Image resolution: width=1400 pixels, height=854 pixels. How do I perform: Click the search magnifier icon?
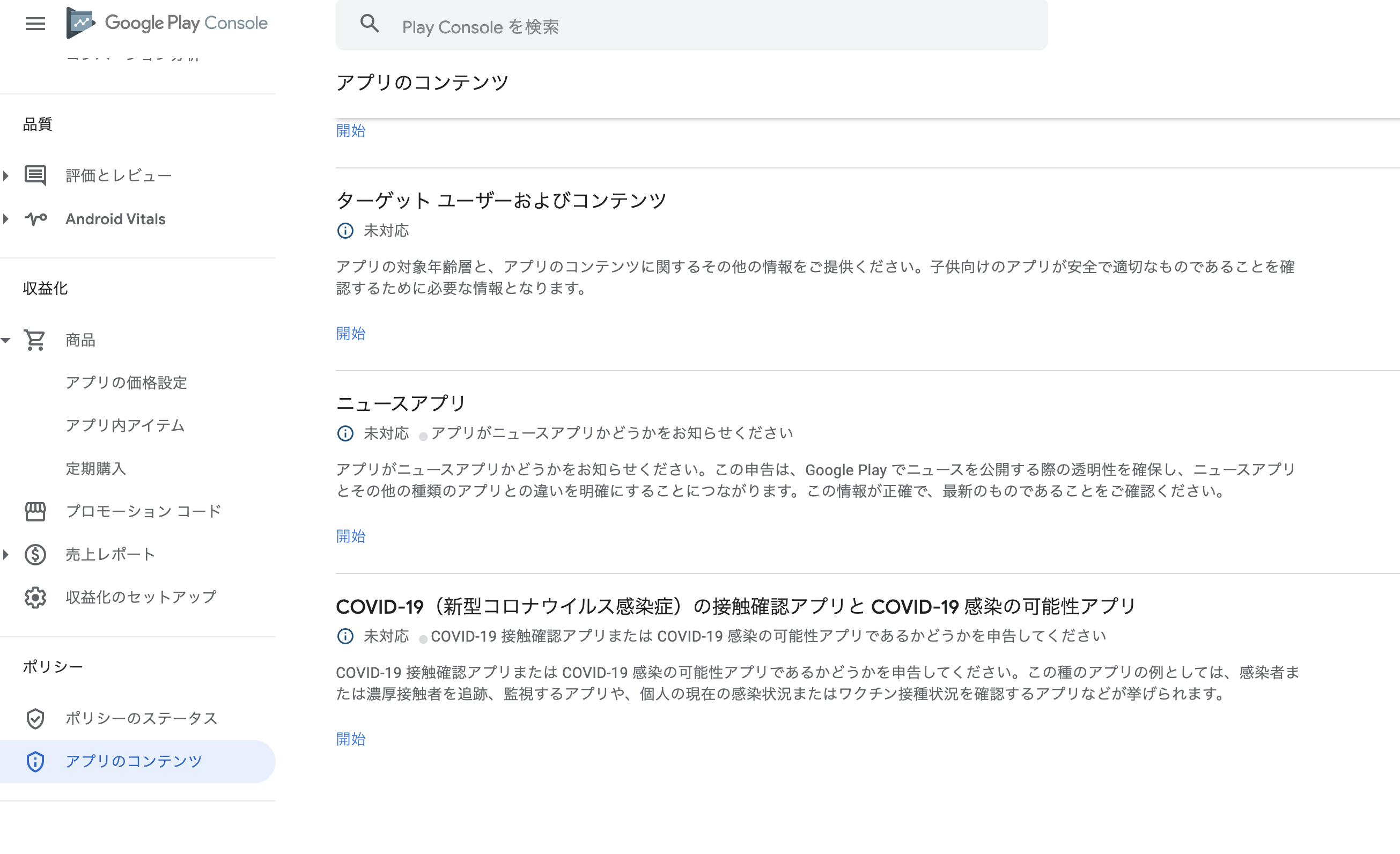coord(370,24)
